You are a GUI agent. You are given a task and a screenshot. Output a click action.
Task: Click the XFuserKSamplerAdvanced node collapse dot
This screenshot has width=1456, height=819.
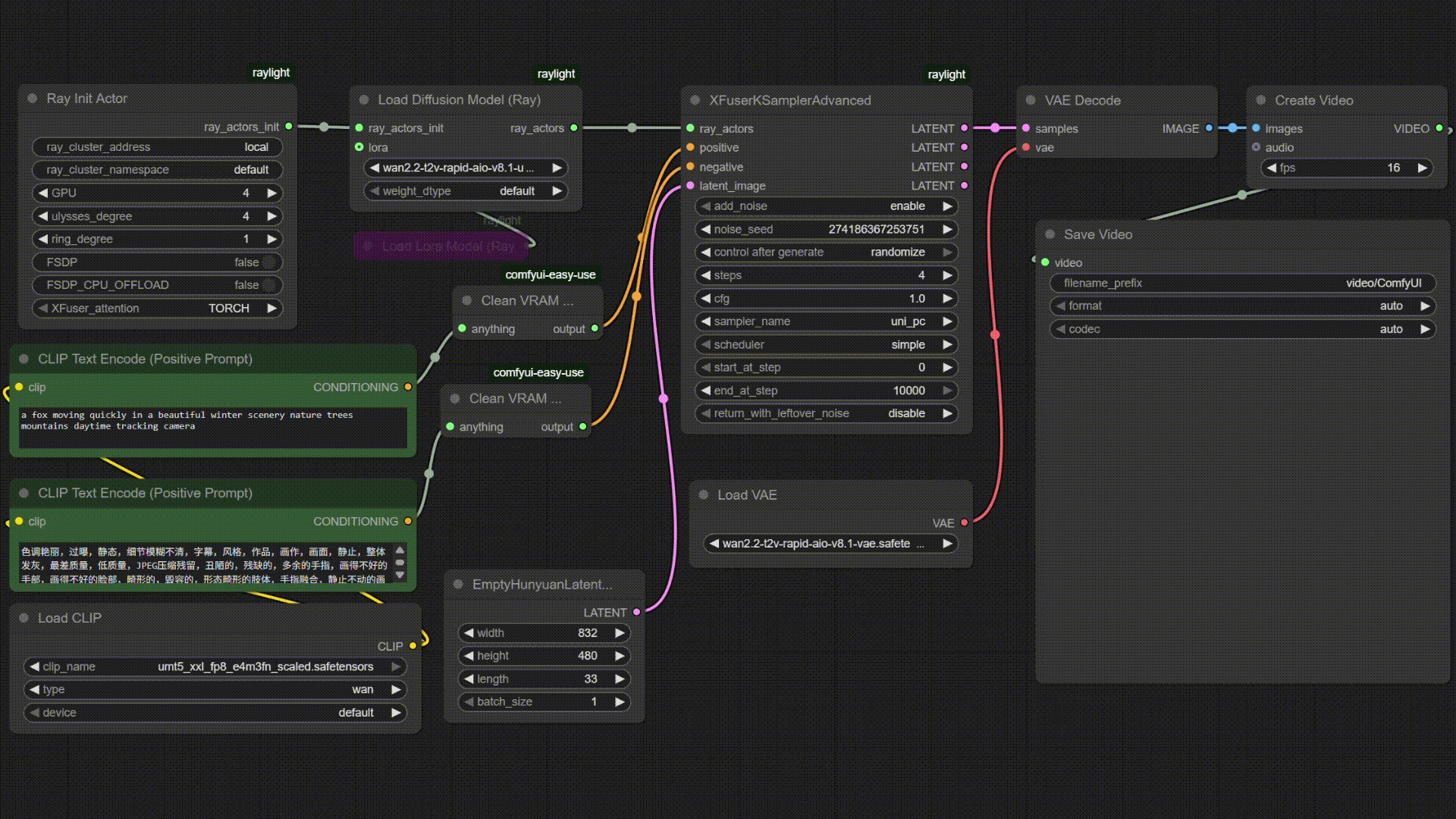(x=695, y=100)
